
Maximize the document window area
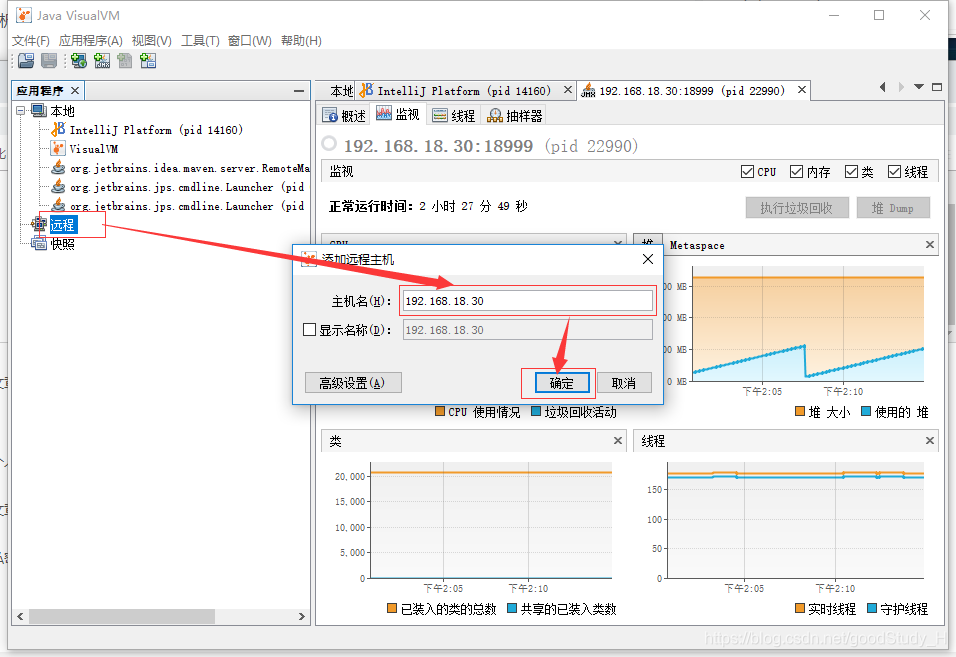[x=937, y=87]
